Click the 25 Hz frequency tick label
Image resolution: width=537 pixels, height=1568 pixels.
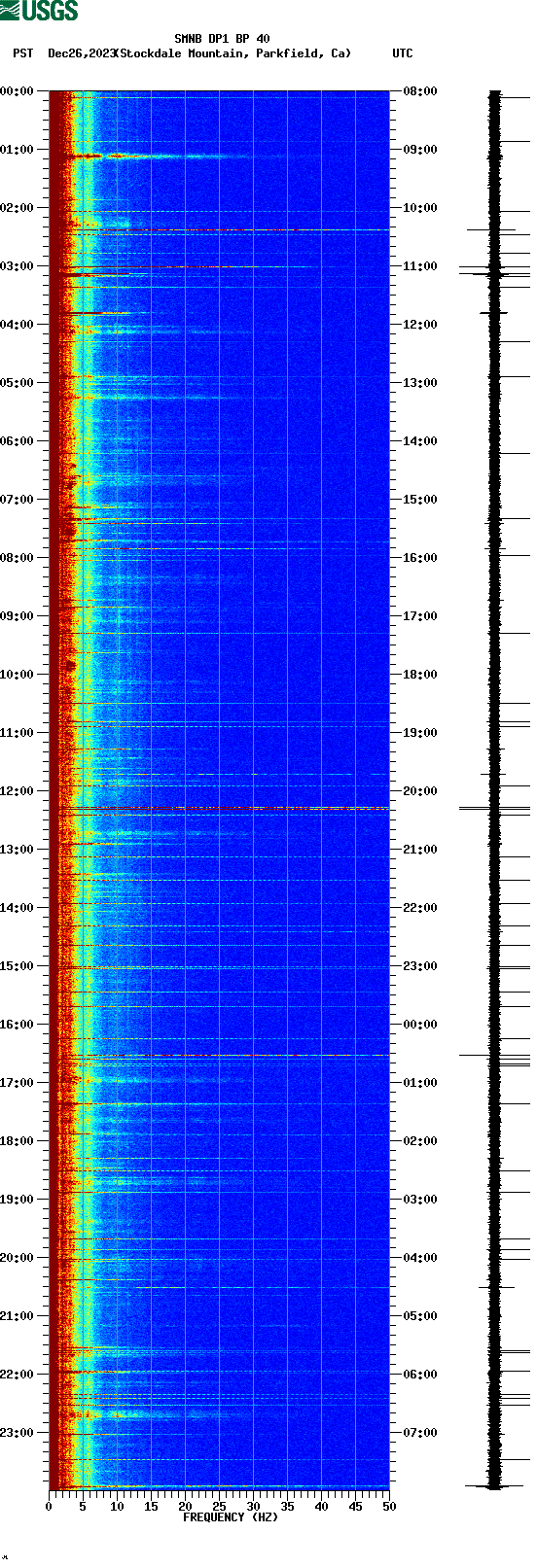pyautogui.click(x=219, y=1507)
